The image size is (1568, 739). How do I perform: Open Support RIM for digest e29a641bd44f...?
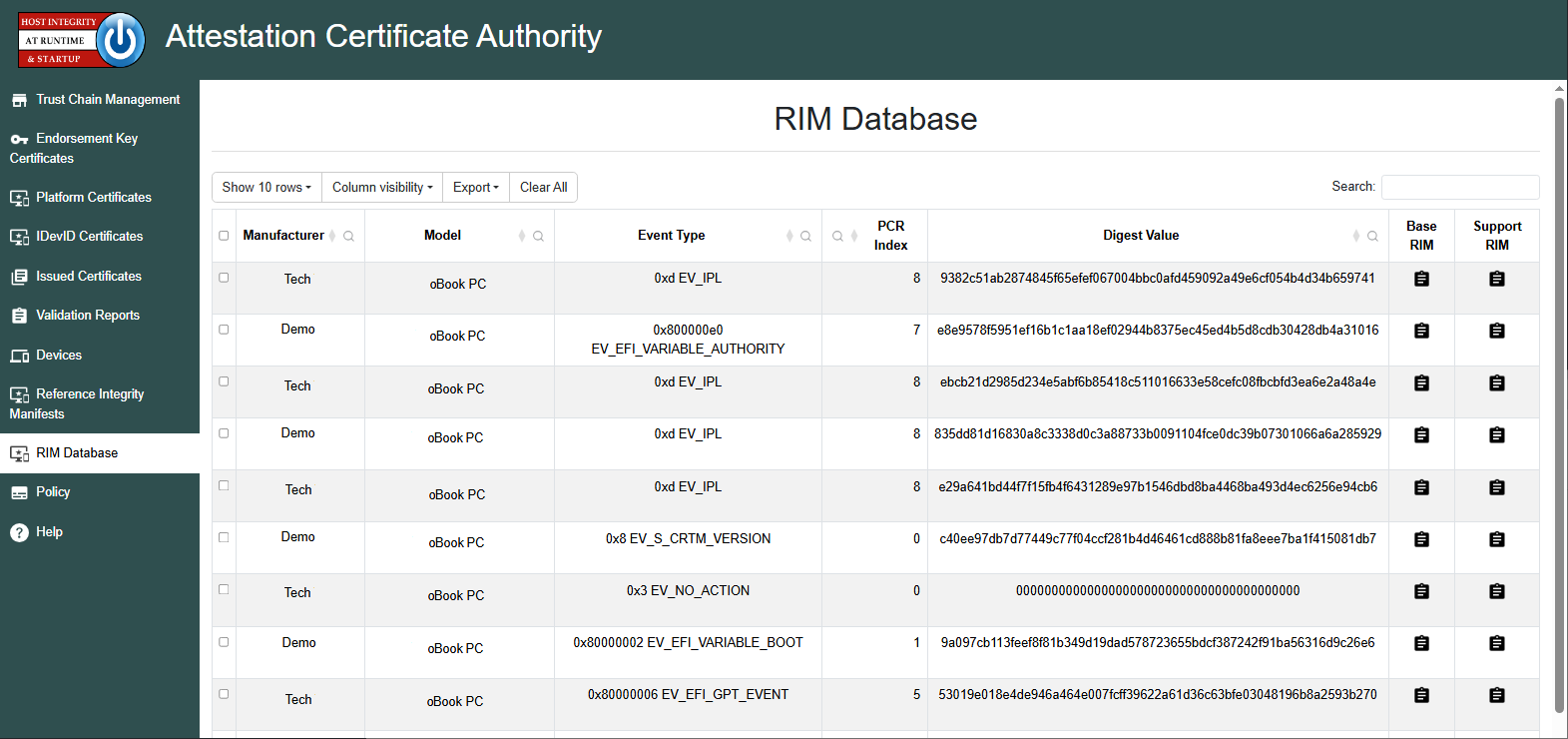pos(1496,487)
